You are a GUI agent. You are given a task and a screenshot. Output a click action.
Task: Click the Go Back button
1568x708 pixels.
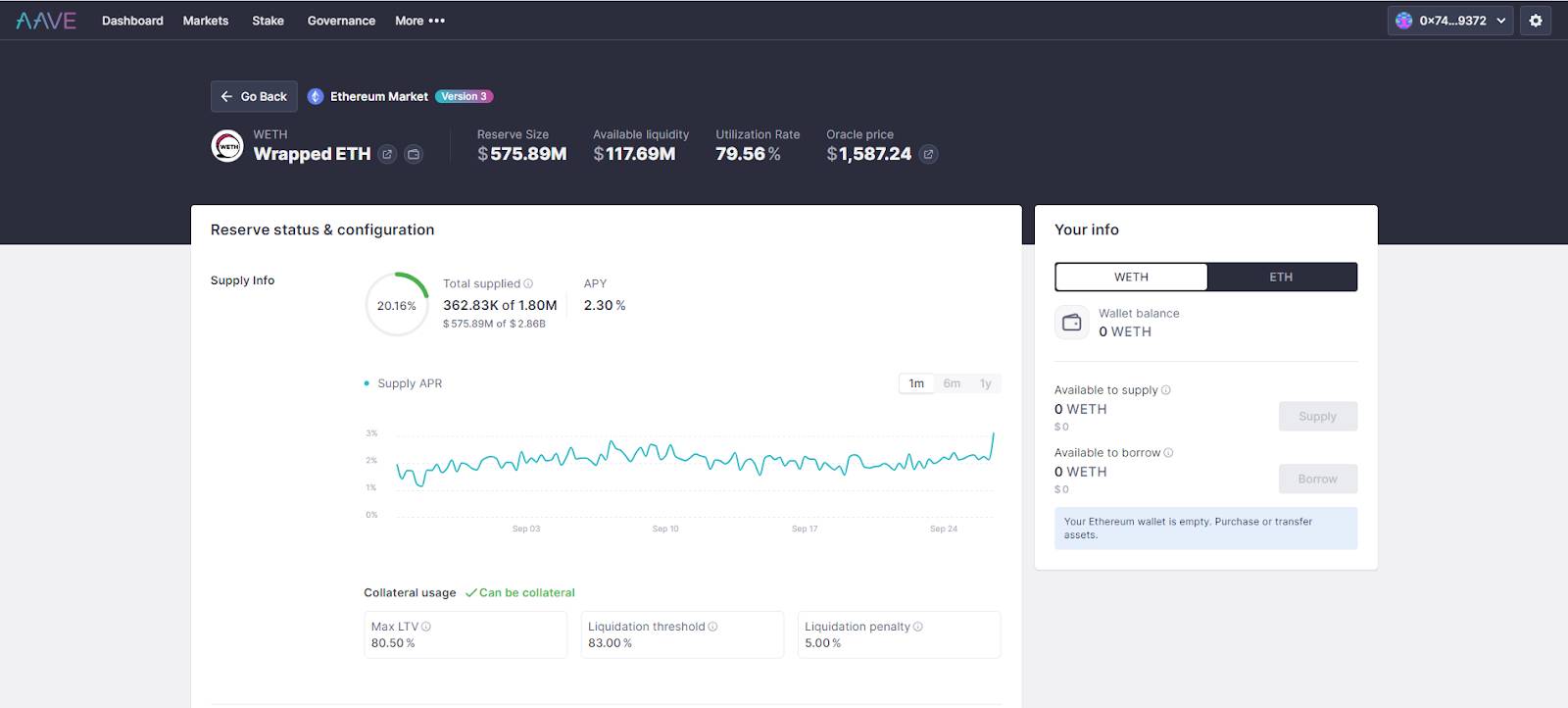pos(254,96)
